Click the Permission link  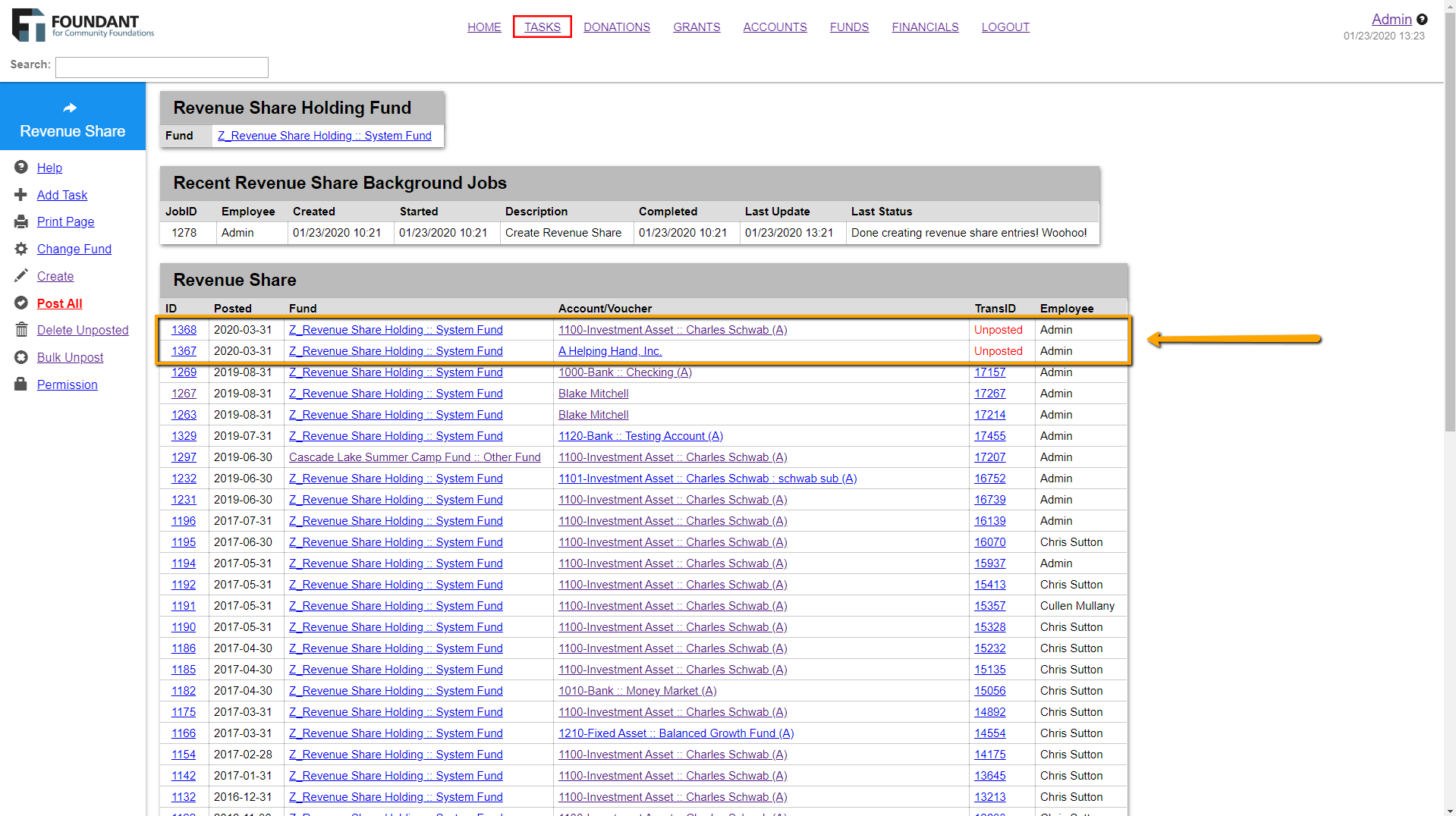tap(68, 384)
